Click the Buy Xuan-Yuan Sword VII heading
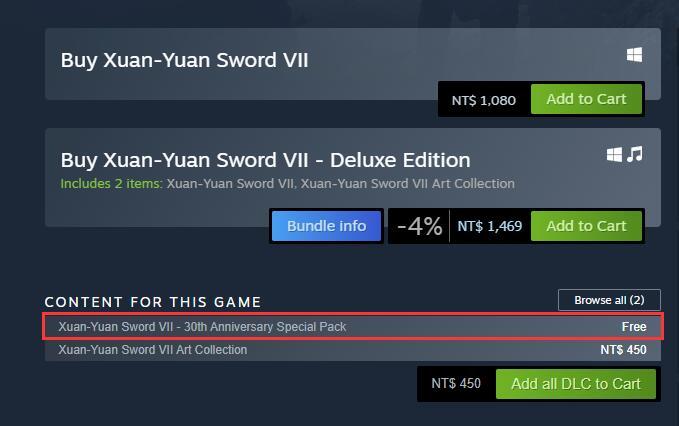The image size is (679, 426). (x=184, y=61)
